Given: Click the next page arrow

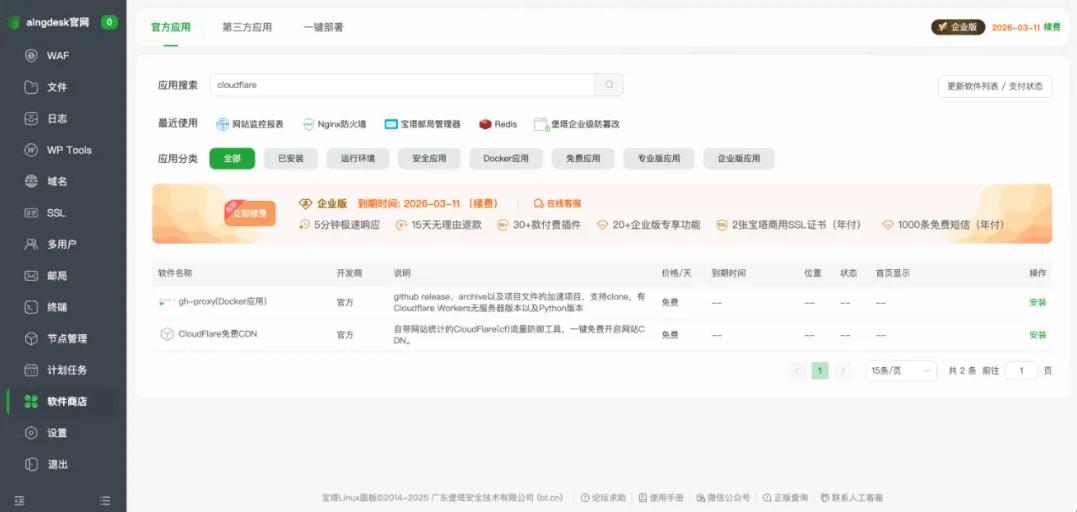Looking at the screenshot, I should coord(843,370).
